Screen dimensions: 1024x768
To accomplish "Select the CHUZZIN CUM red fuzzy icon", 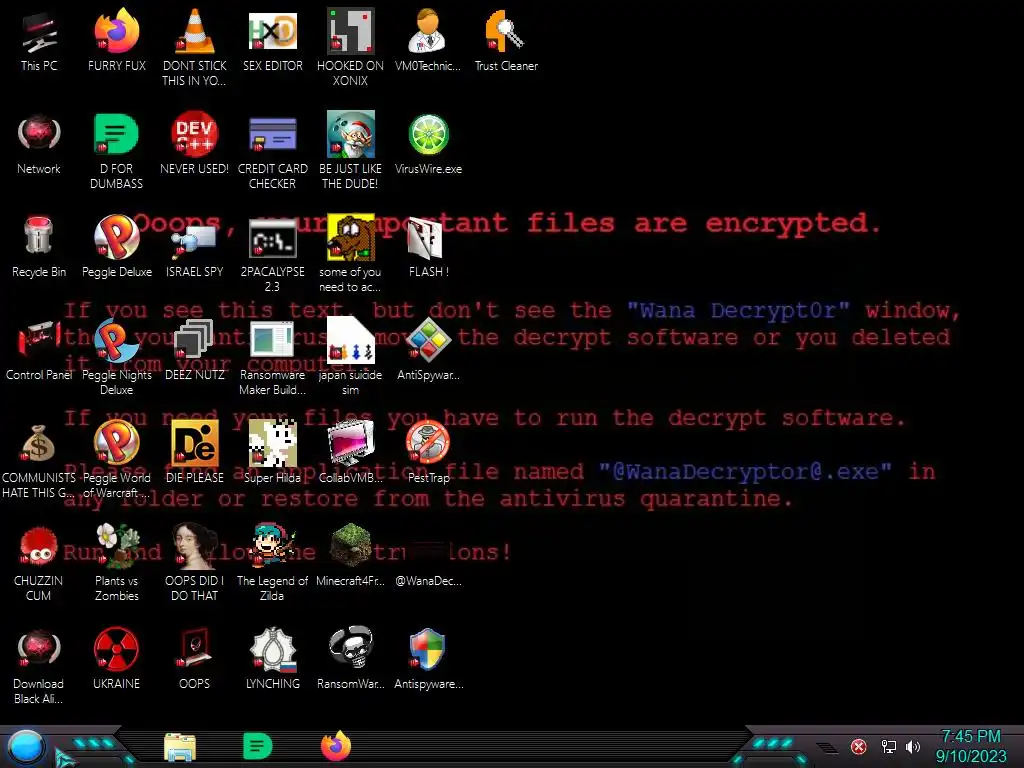I will click(x=39, y=546).
